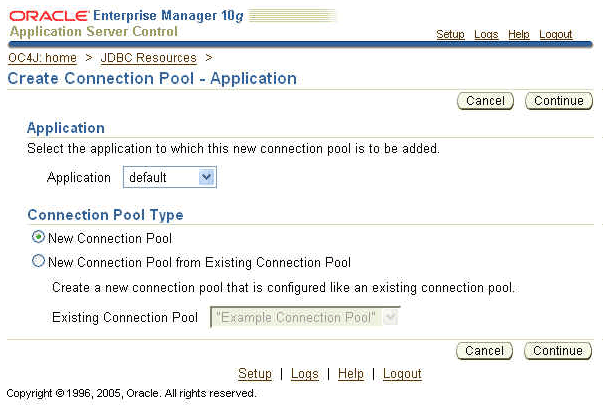The width and height of the screenshot is (603, 410).
Task: Click the 'Connection Pool Type' section heading
Action: 105,215
